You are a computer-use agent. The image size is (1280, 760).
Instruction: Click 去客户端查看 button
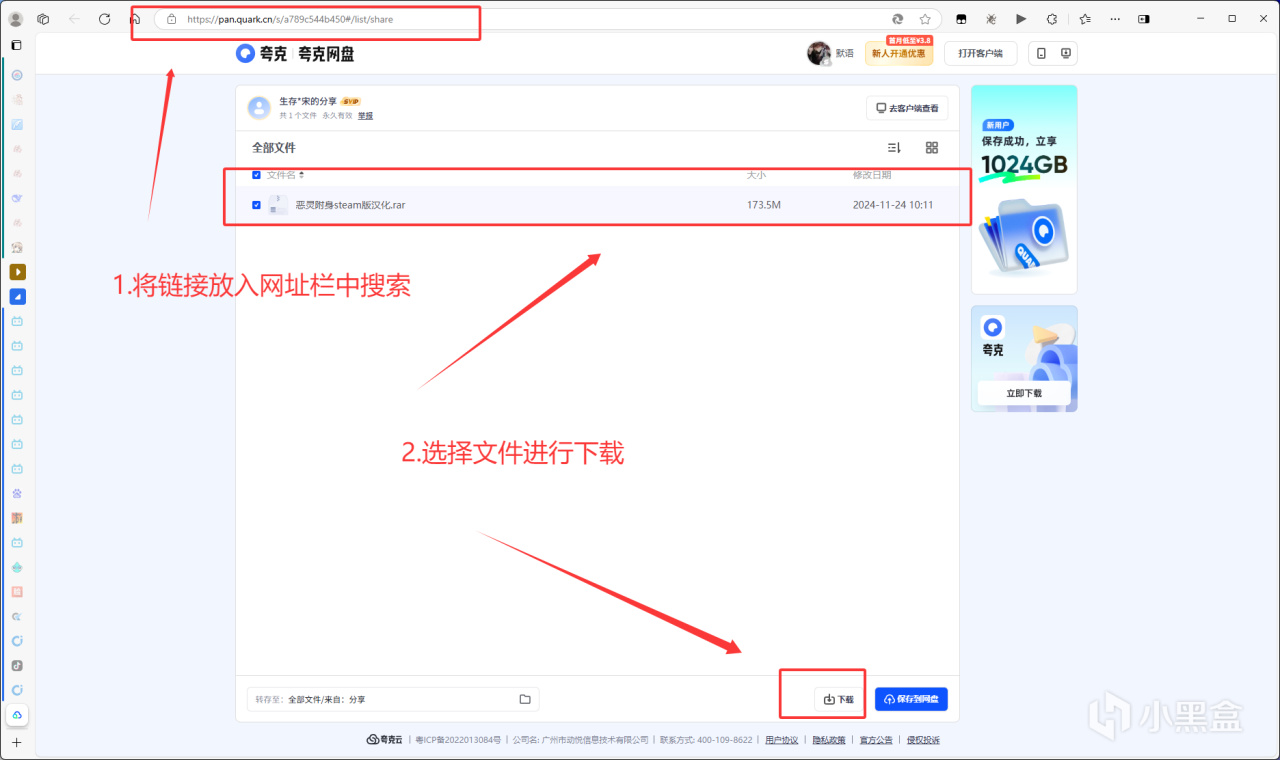pos(907,108)
